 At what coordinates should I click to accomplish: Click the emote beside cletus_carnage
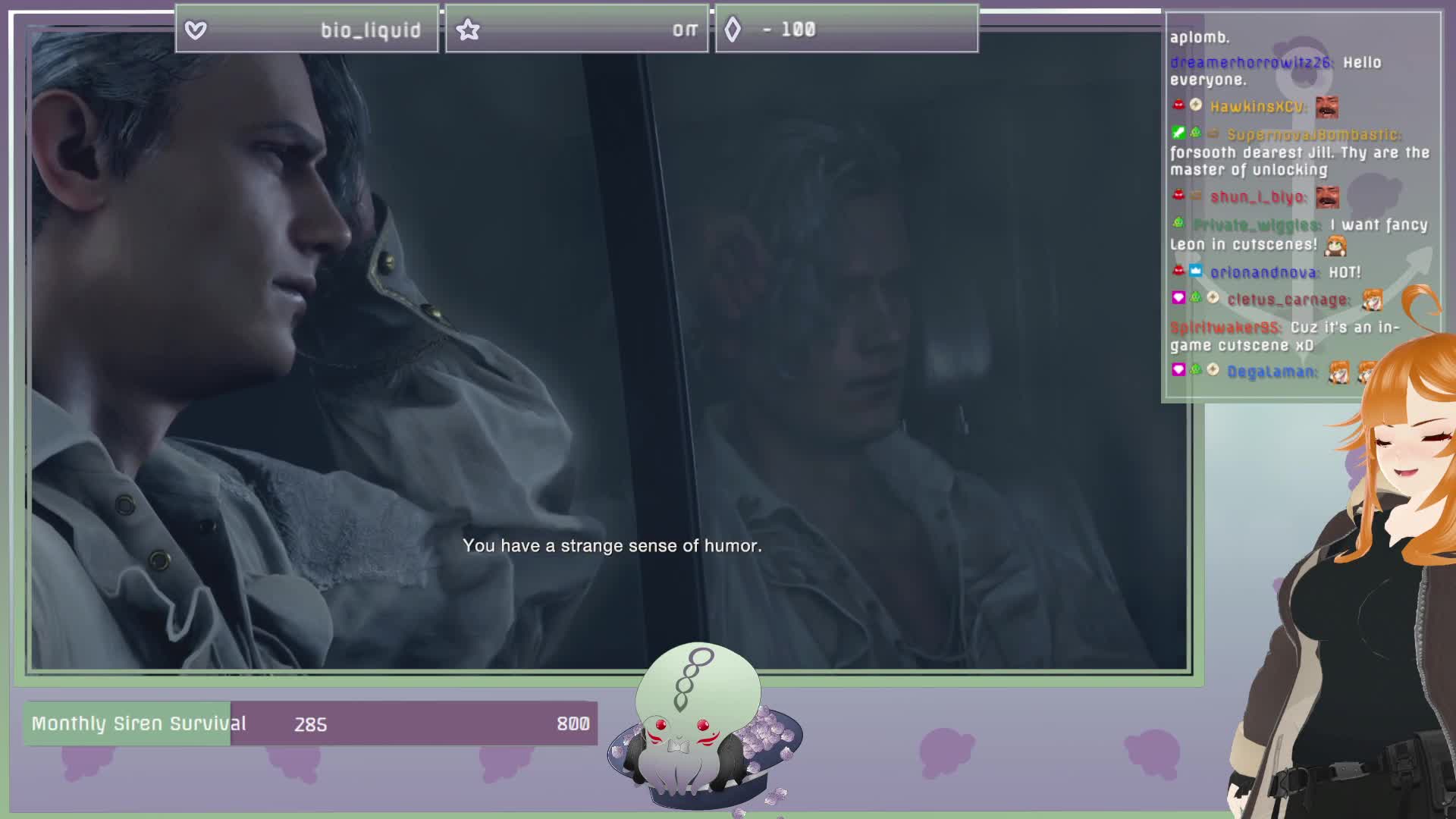tap(1371, 300)
